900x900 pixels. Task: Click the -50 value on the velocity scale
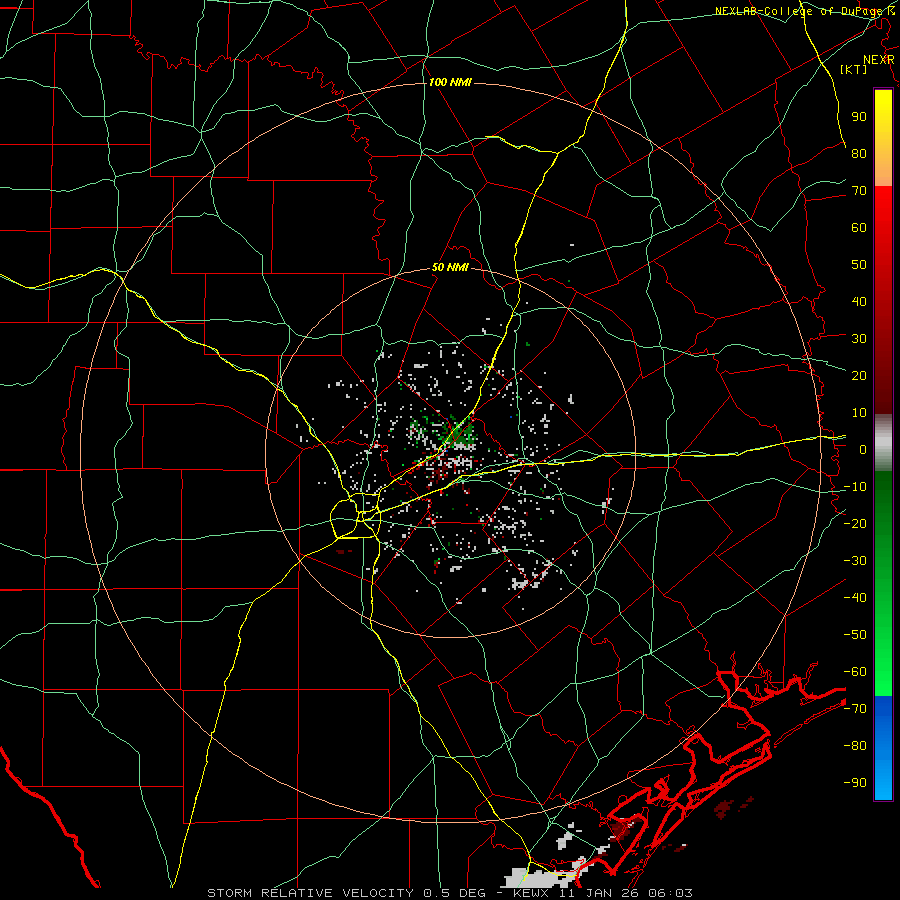pos(855,635)
